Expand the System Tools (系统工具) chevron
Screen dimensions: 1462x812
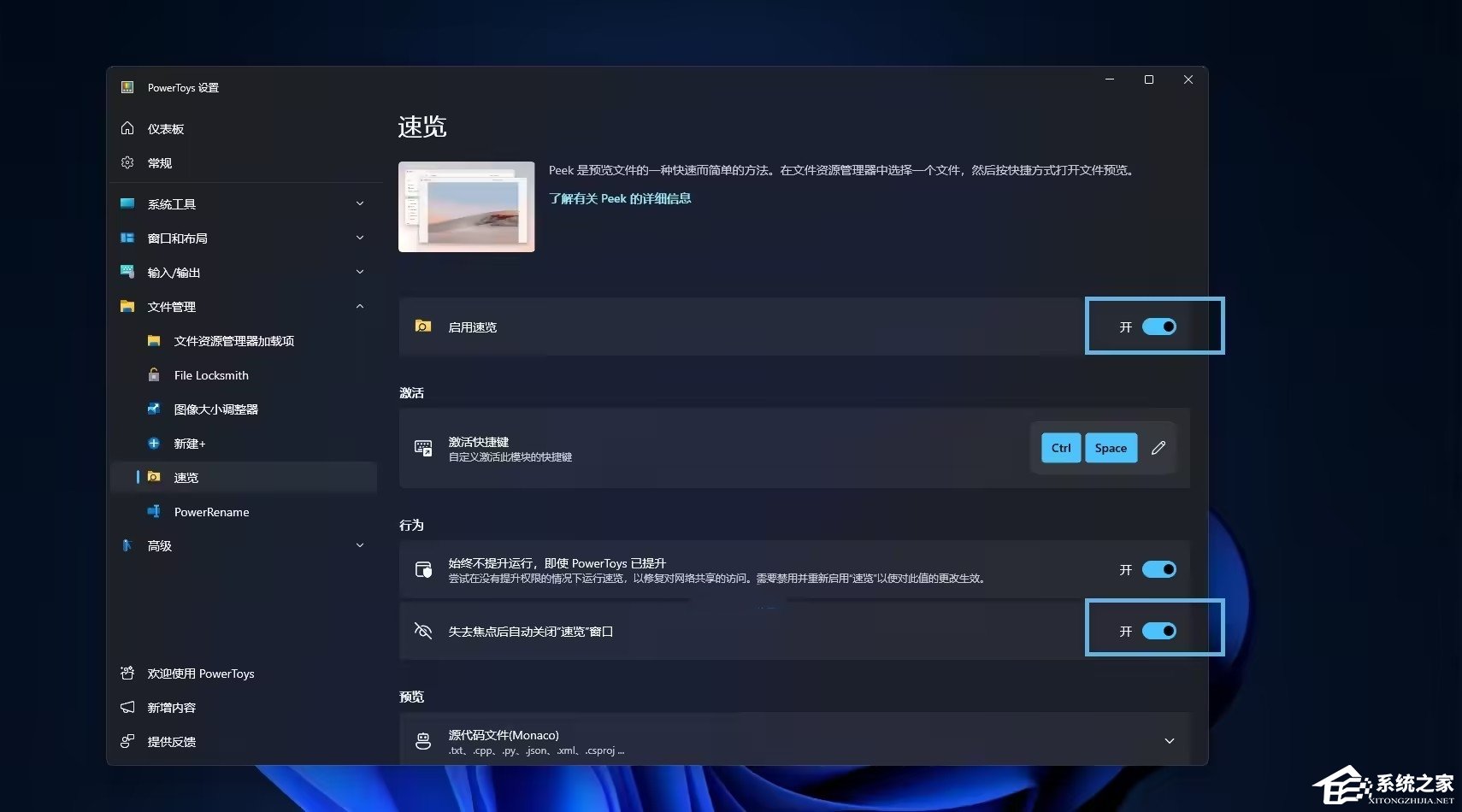(360, 203)
